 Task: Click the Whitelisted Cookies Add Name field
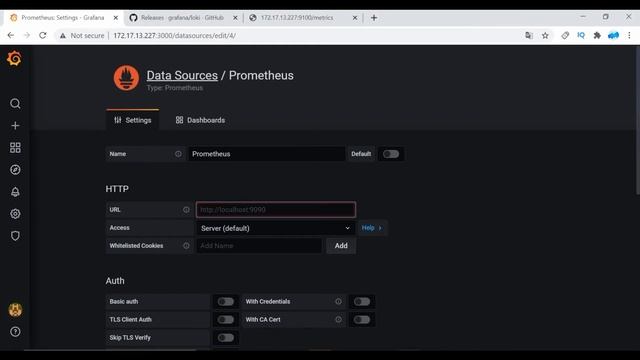[259, 246]
